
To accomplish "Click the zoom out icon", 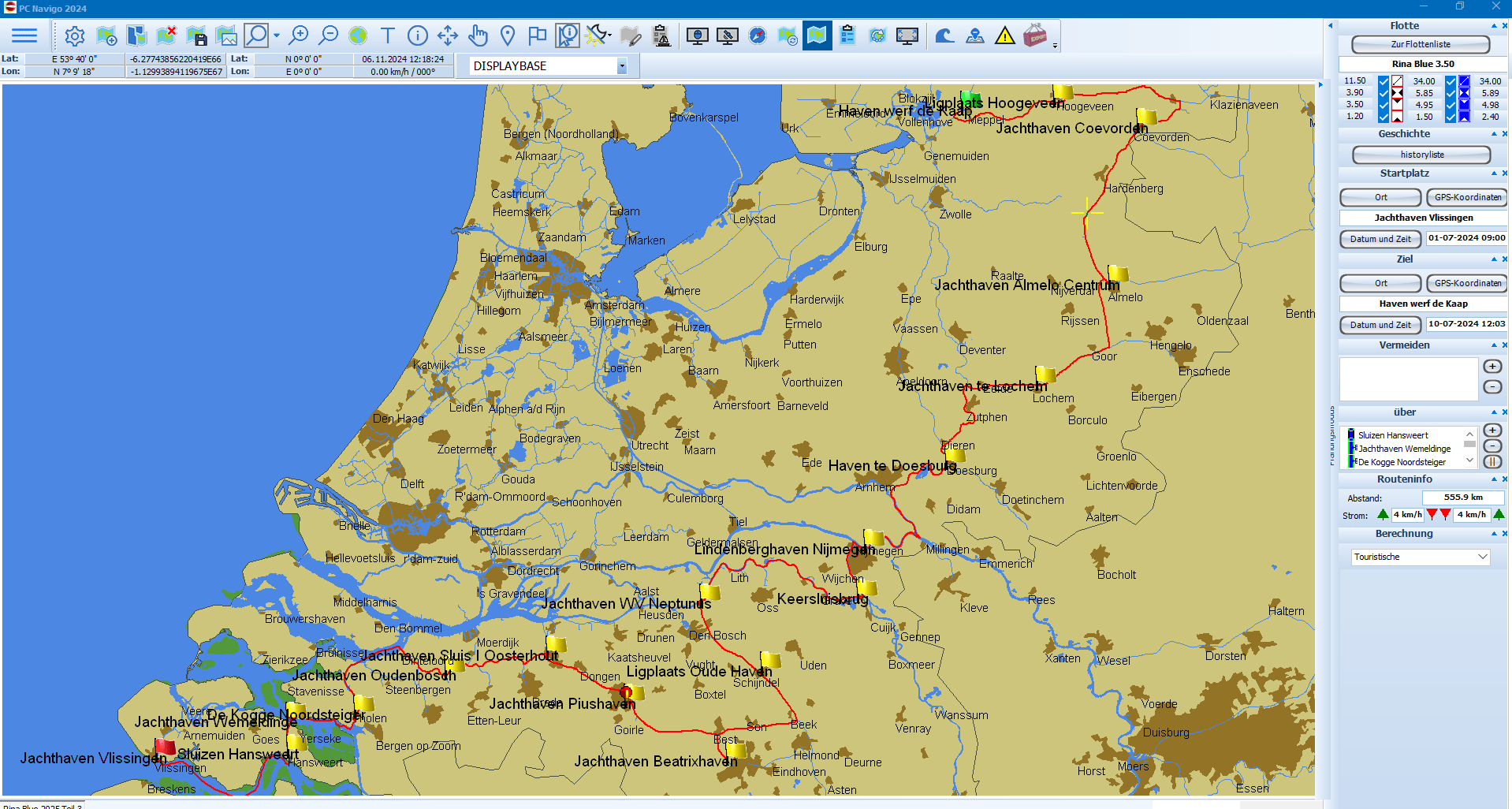I will (x=328, y=35).
